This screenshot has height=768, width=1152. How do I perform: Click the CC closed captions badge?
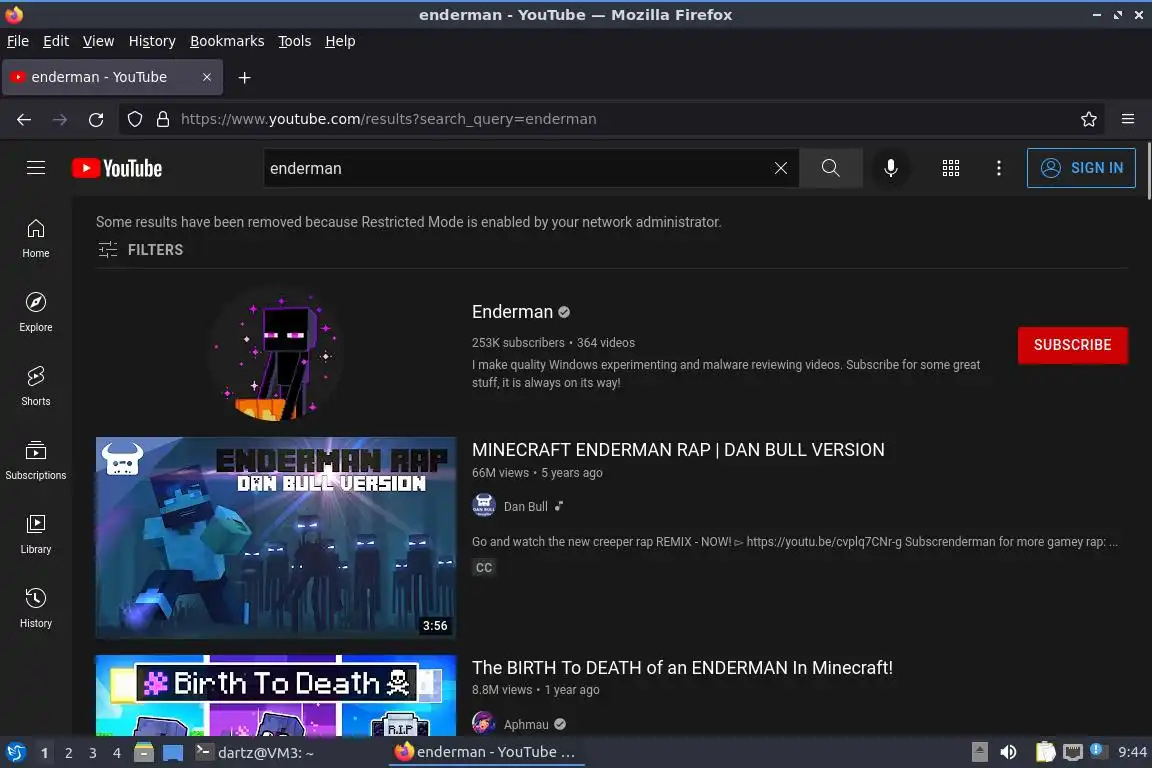click(483, 567)
